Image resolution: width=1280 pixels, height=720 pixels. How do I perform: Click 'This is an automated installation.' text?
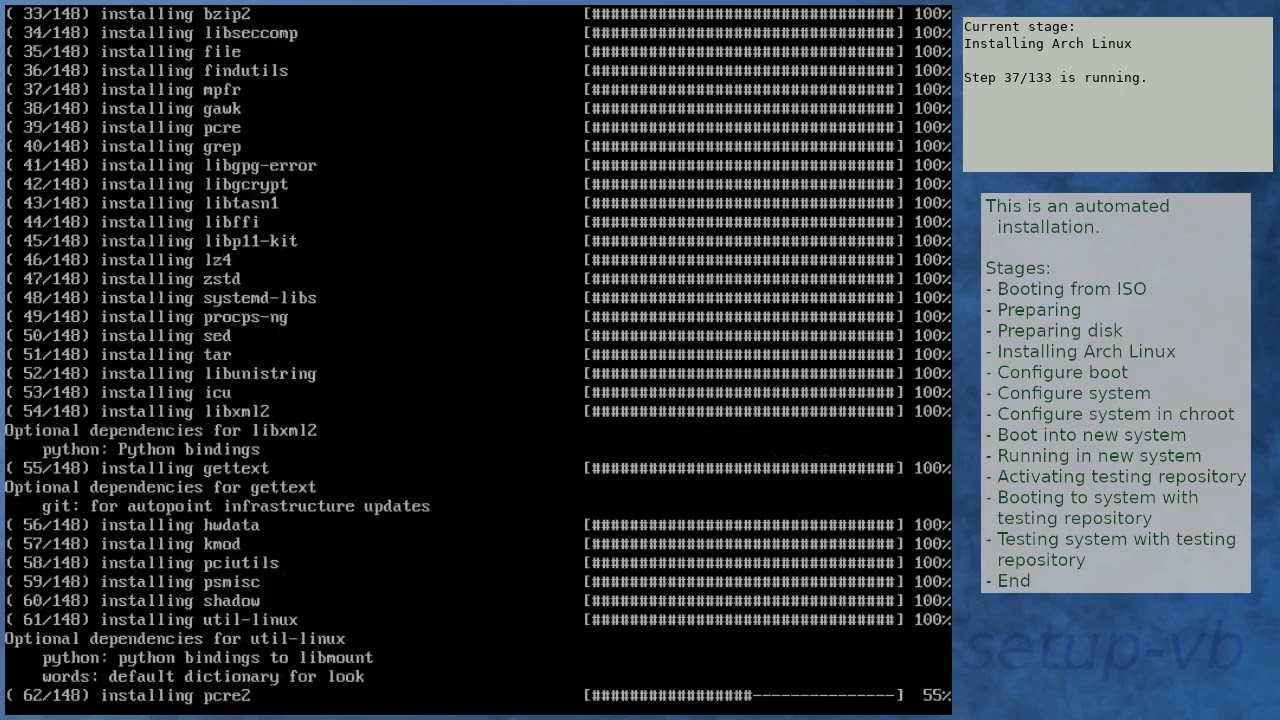click(x=1077, y=216)
